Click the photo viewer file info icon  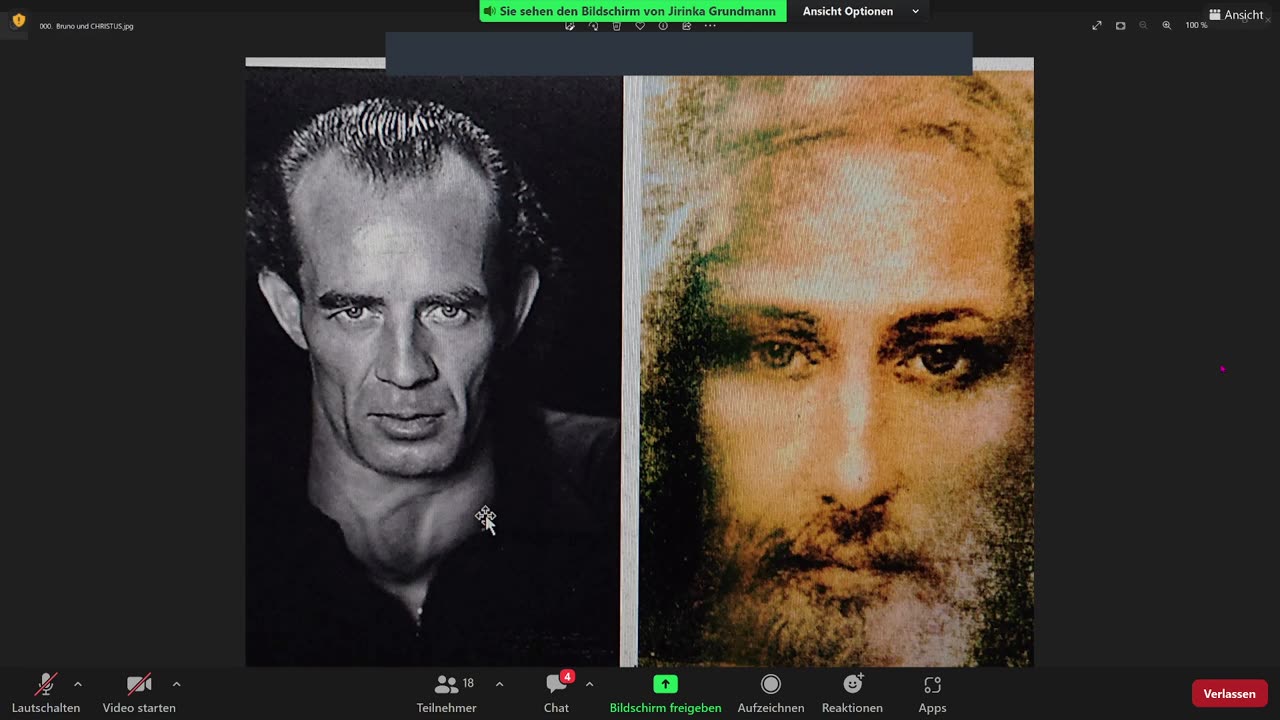[x=663, y=26]
